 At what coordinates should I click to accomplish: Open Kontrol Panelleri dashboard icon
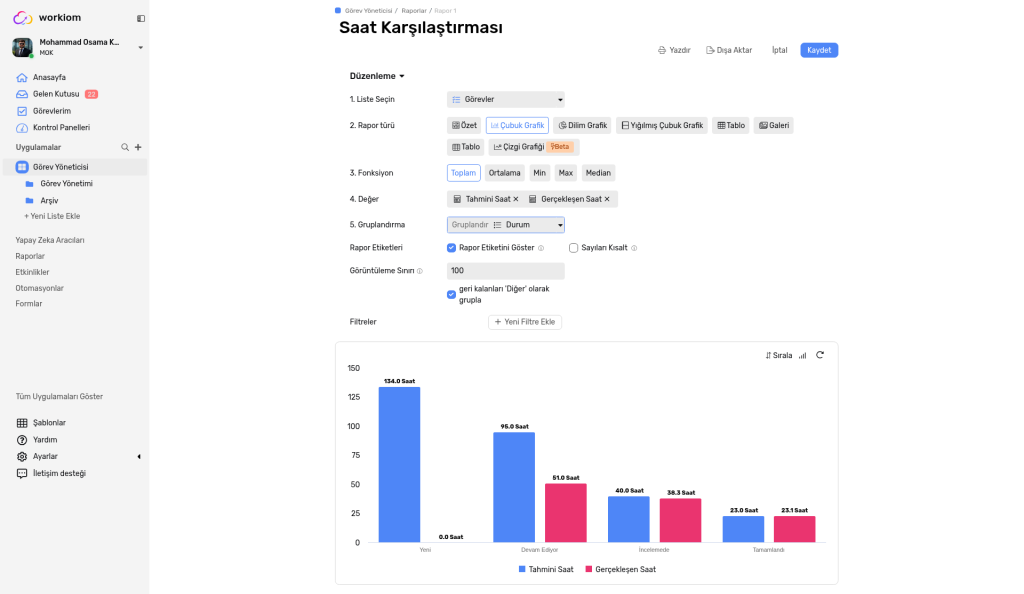coord(22,128)
